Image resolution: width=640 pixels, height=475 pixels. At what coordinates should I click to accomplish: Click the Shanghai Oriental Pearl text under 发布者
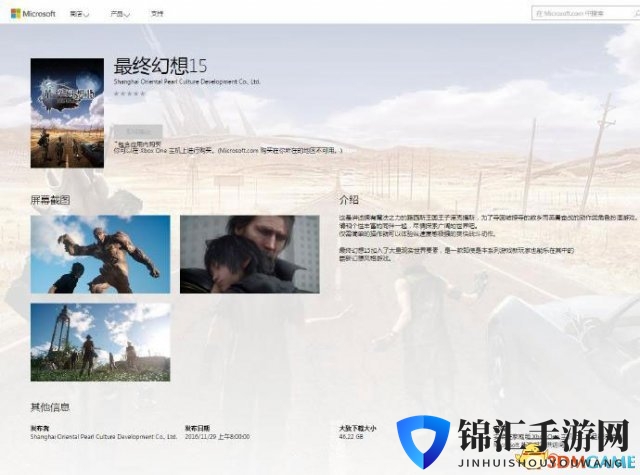tap(104, 437)
